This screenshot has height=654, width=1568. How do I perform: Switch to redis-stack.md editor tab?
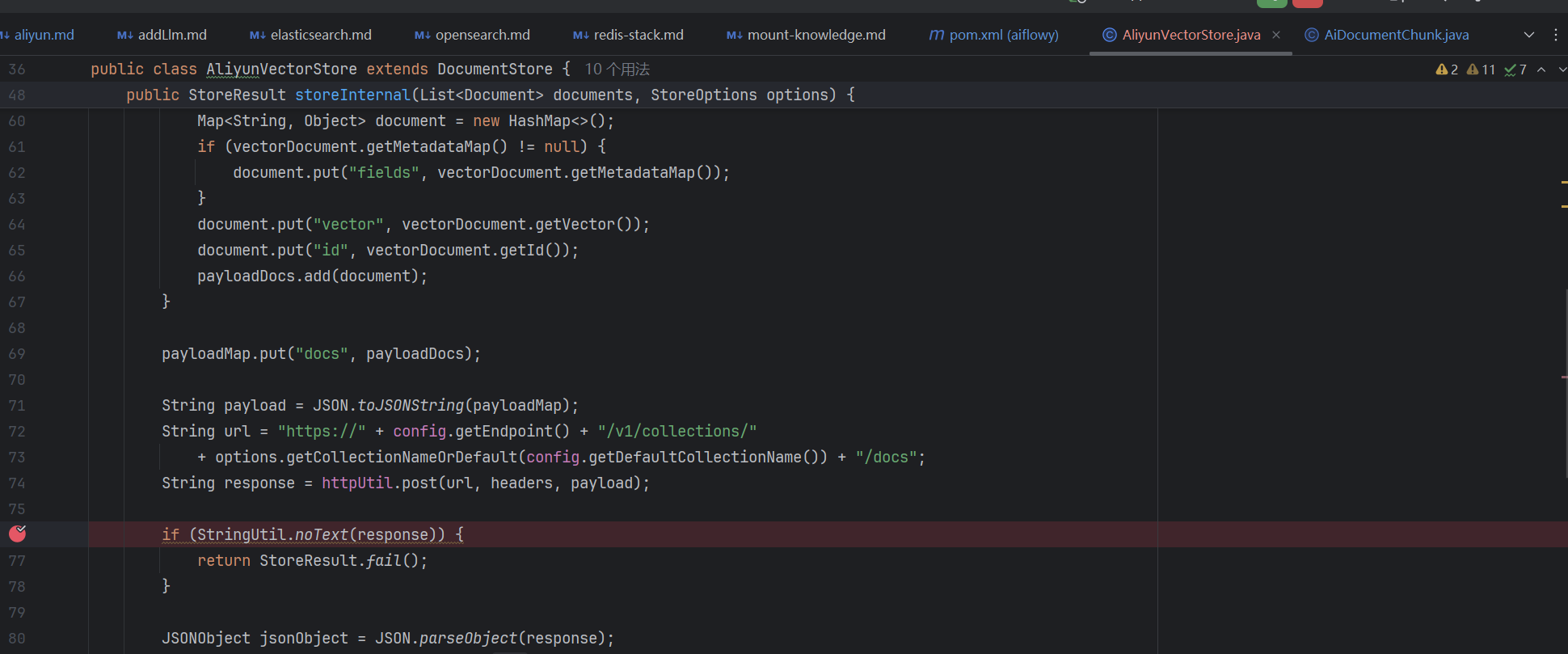(x=638, y=35)
